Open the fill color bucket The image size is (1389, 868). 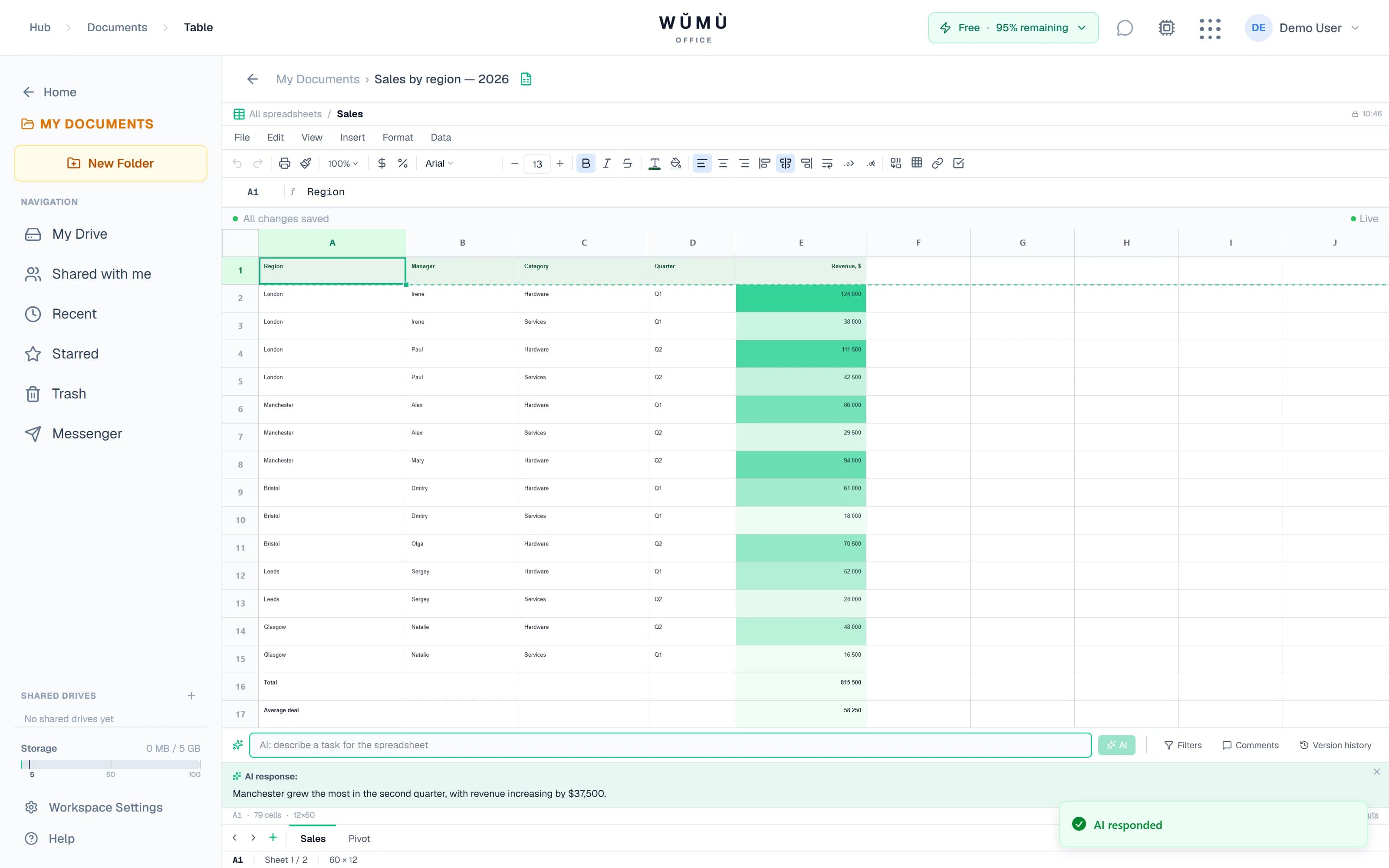tap(675, 164)
